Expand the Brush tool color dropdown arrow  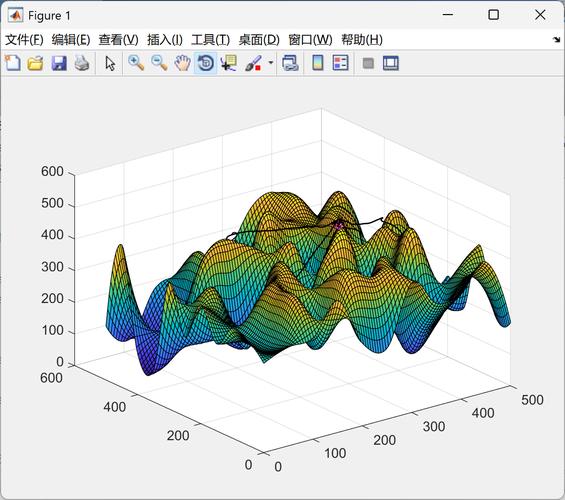[271, 63]
